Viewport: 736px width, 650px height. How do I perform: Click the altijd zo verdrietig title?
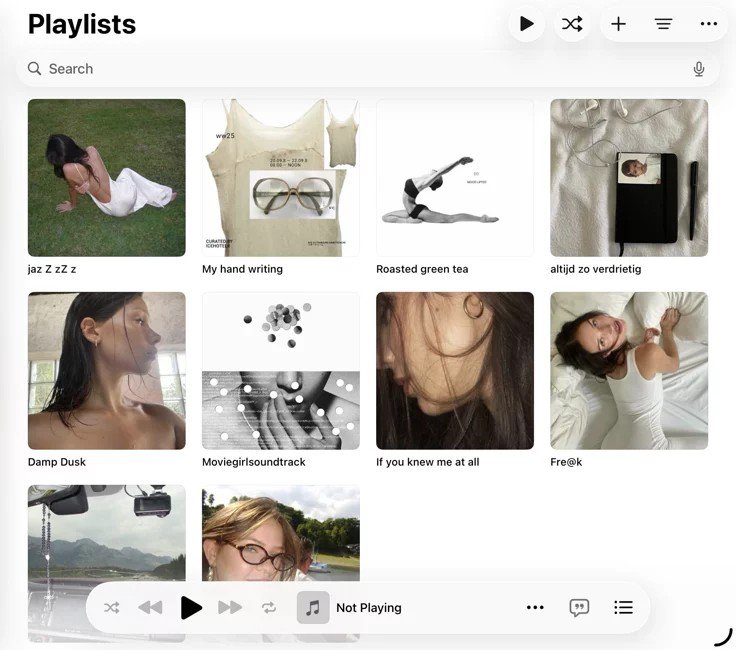(x=596, y=269)
